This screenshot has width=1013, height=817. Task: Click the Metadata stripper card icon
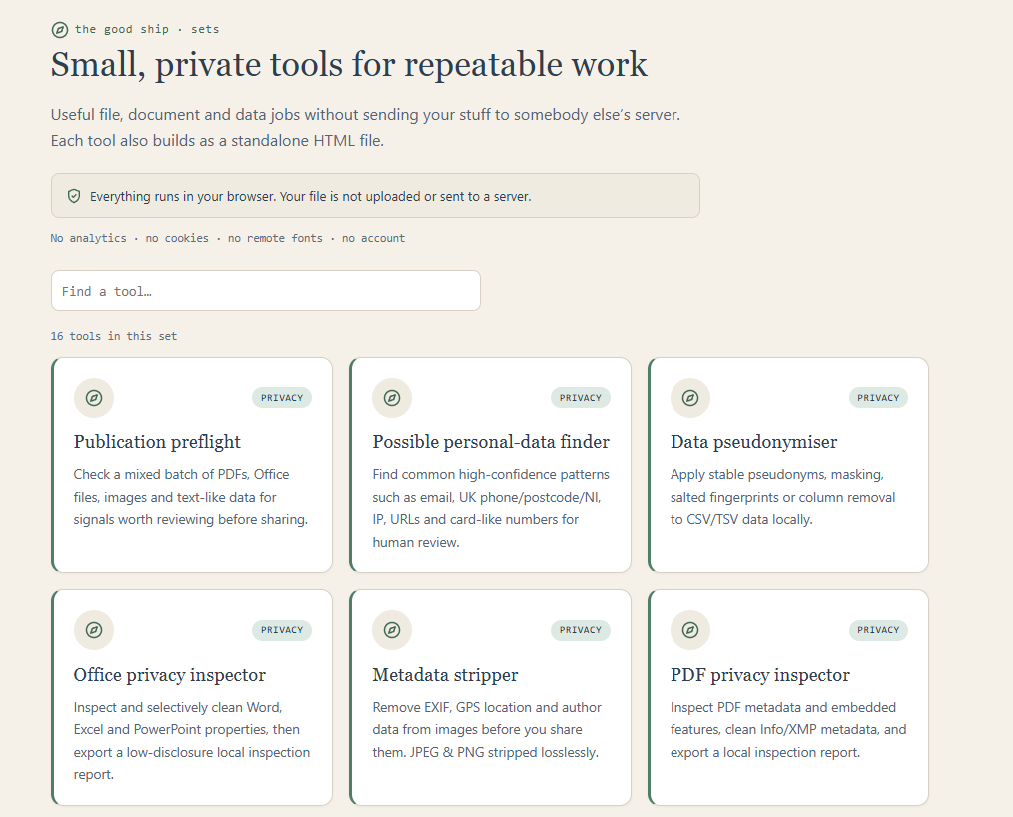click(392, 630)
